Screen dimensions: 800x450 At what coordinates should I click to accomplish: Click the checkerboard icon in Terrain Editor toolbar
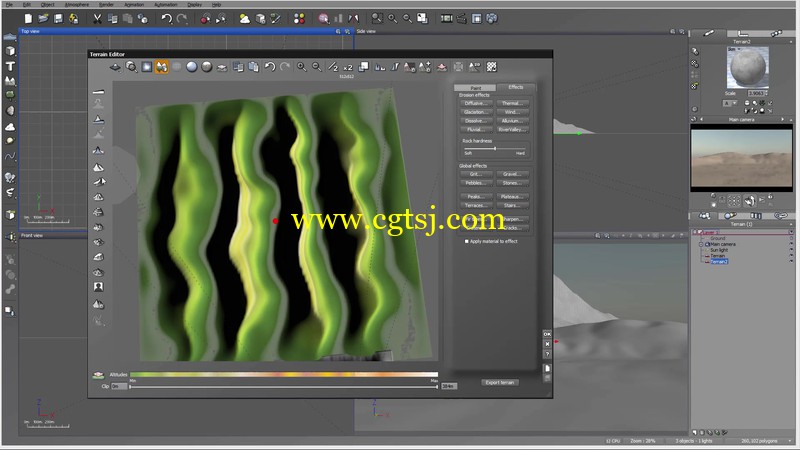pyautogui.click(x=491, y=67)
